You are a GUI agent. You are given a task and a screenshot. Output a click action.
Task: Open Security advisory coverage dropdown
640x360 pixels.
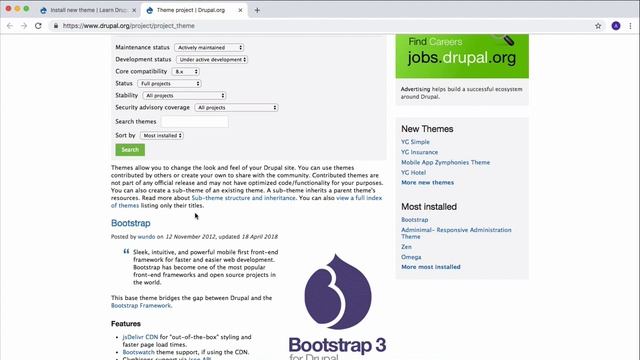pos(236,107)
